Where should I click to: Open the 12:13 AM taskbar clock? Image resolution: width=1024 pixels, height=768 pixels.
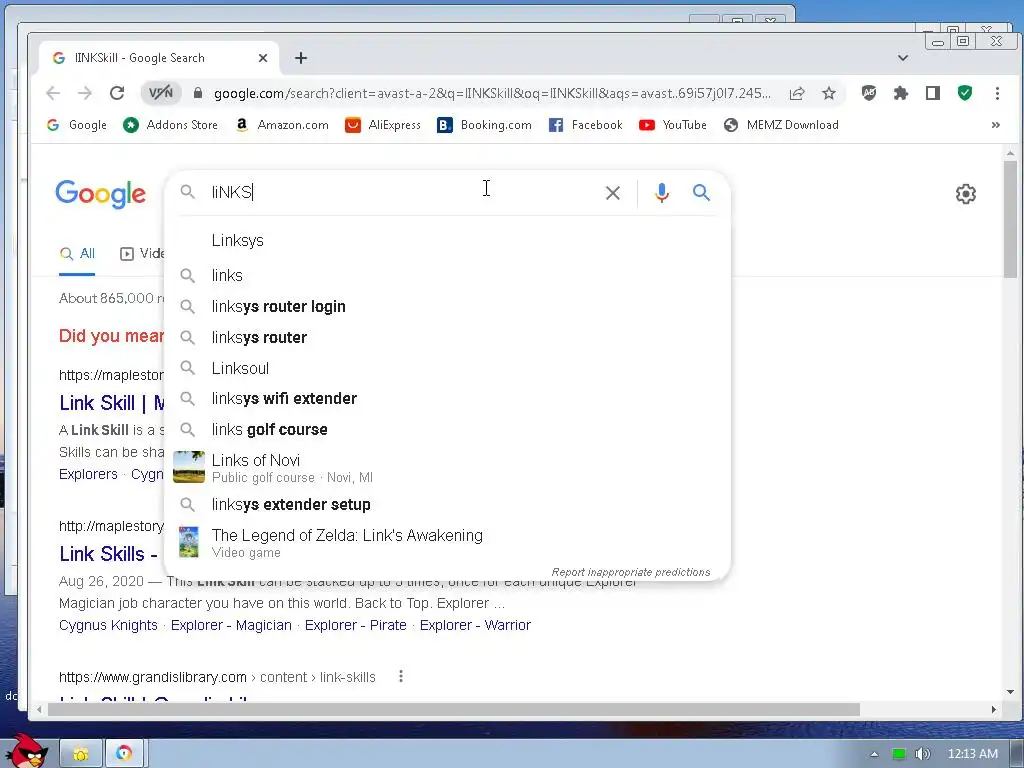click(972, 754)
